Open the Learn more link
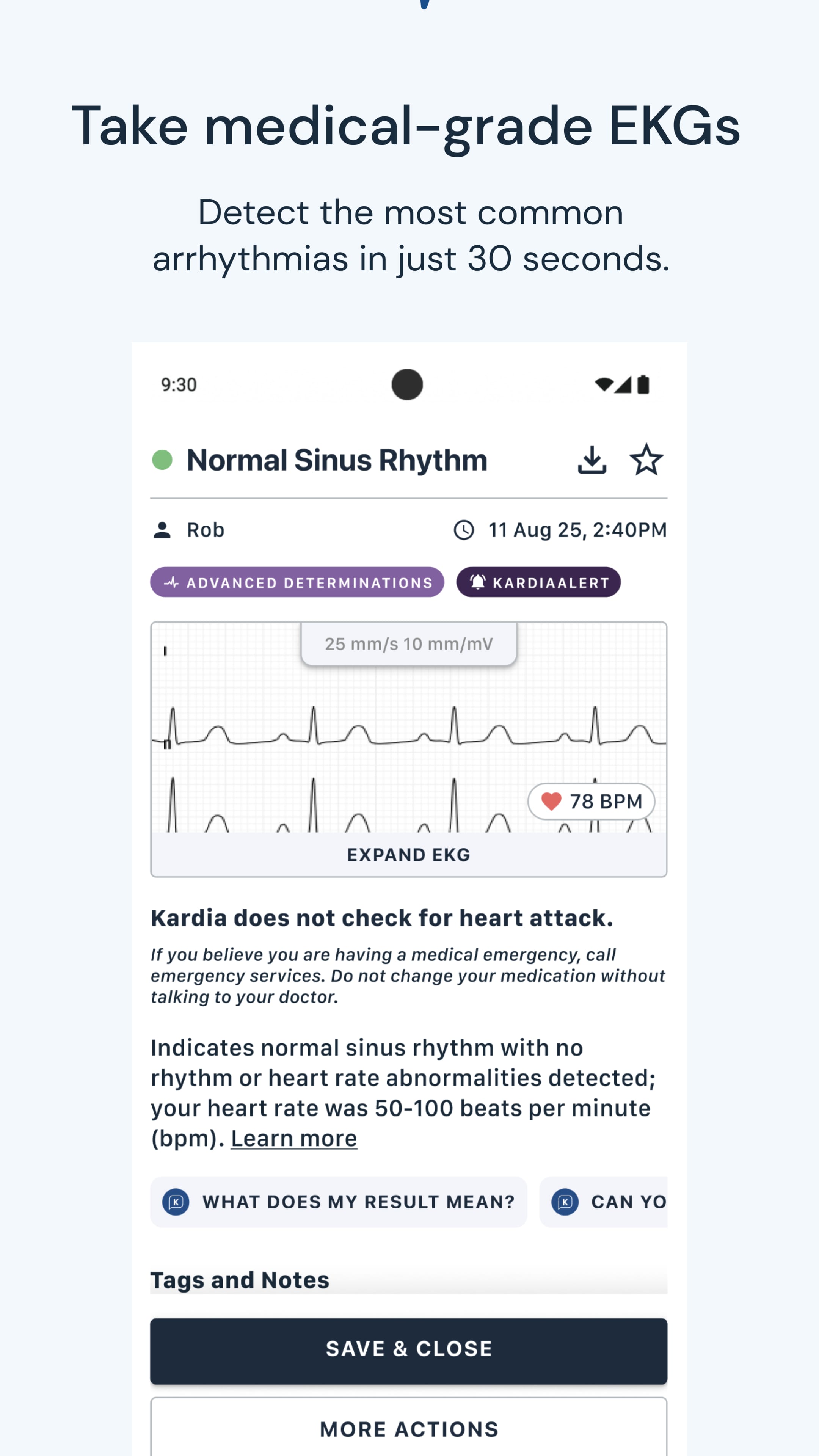The width and height of the screenshot is (819, 1456). tap(294, 1138)
